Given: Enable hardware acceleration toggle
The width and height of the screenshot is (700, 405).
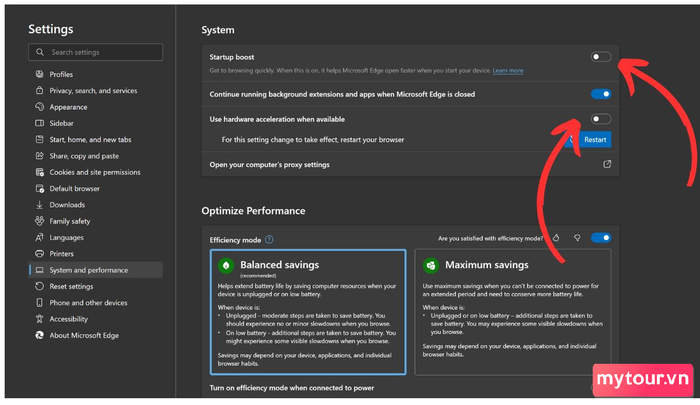Looking at the screenshot, I should click(x=600, y=119).
